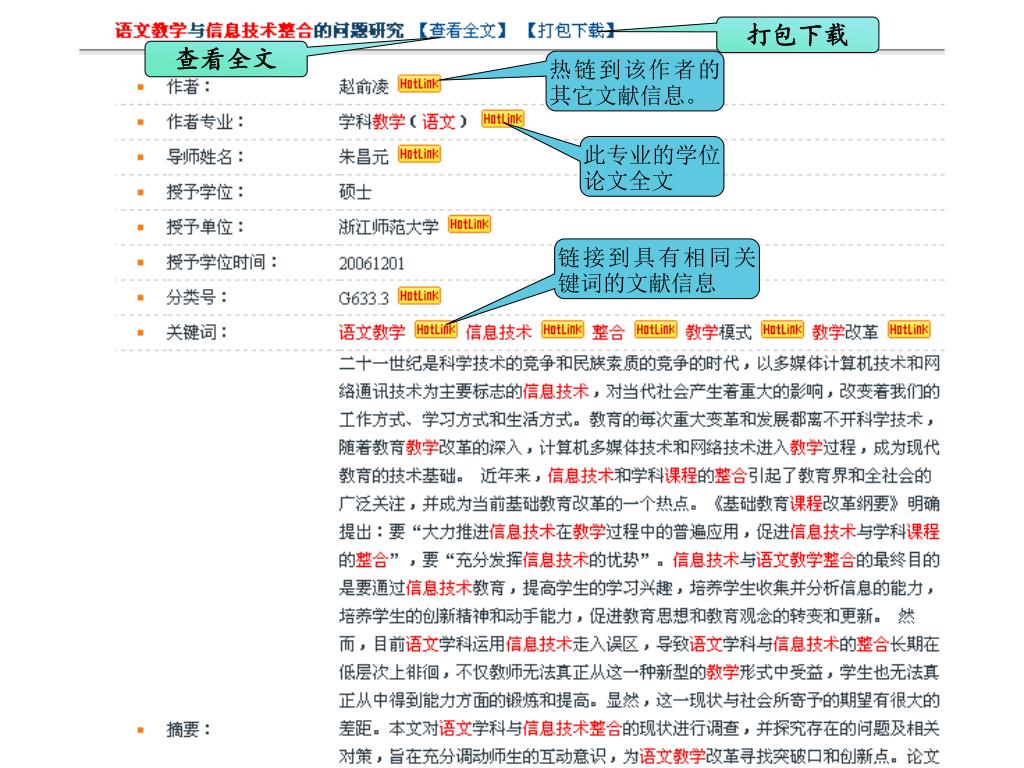1024x768 pixels.
Task: Click the HotLink icon after keyword 信息技术
Action: click(x=562, y=330)
